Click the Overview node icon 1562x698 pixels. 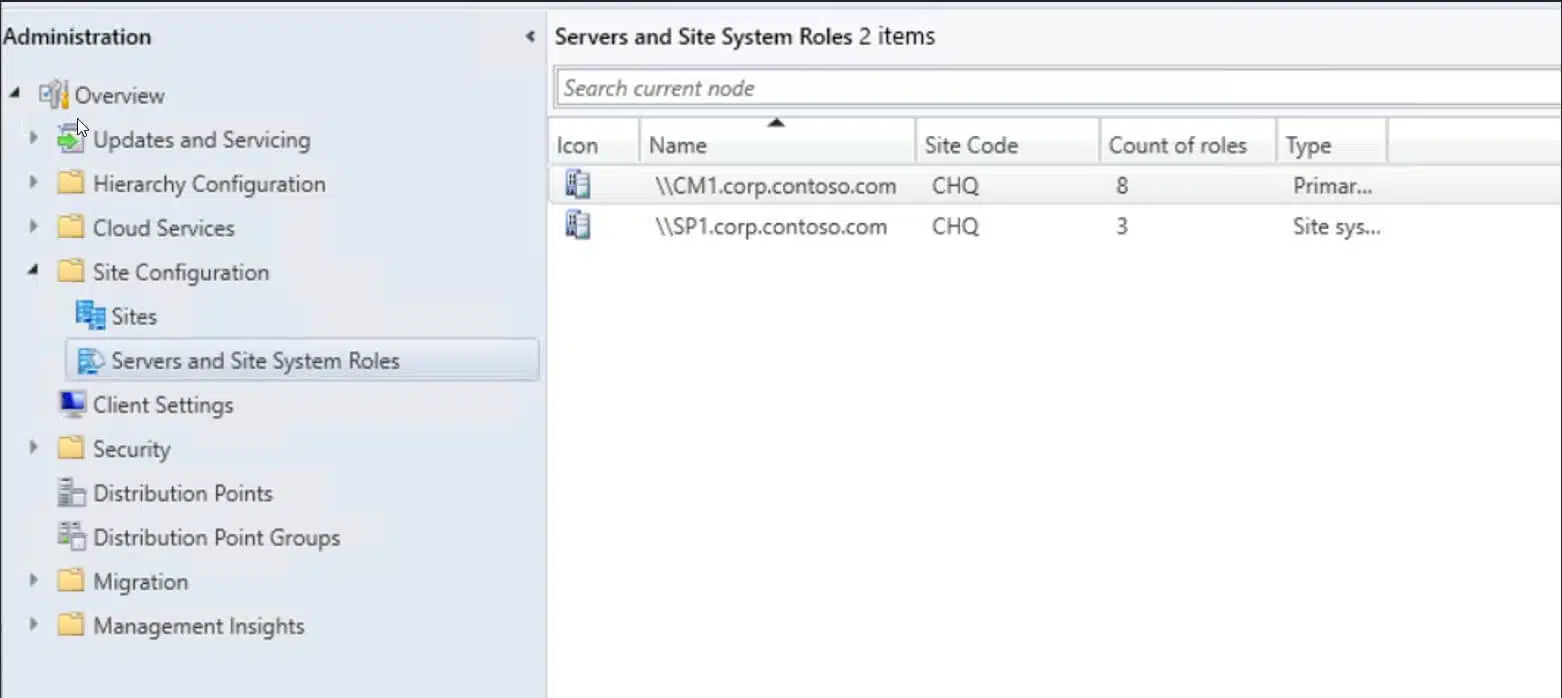[x=53, y=95]
